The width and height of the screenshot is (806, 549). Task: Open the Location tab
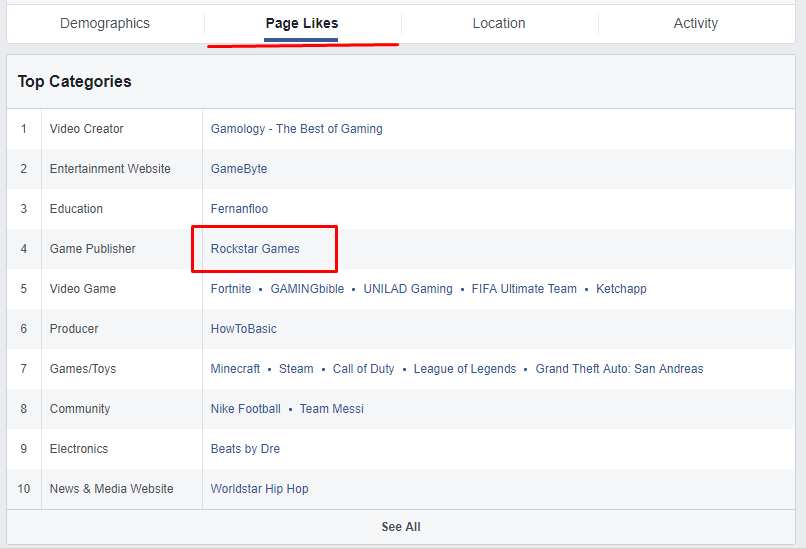499,23
